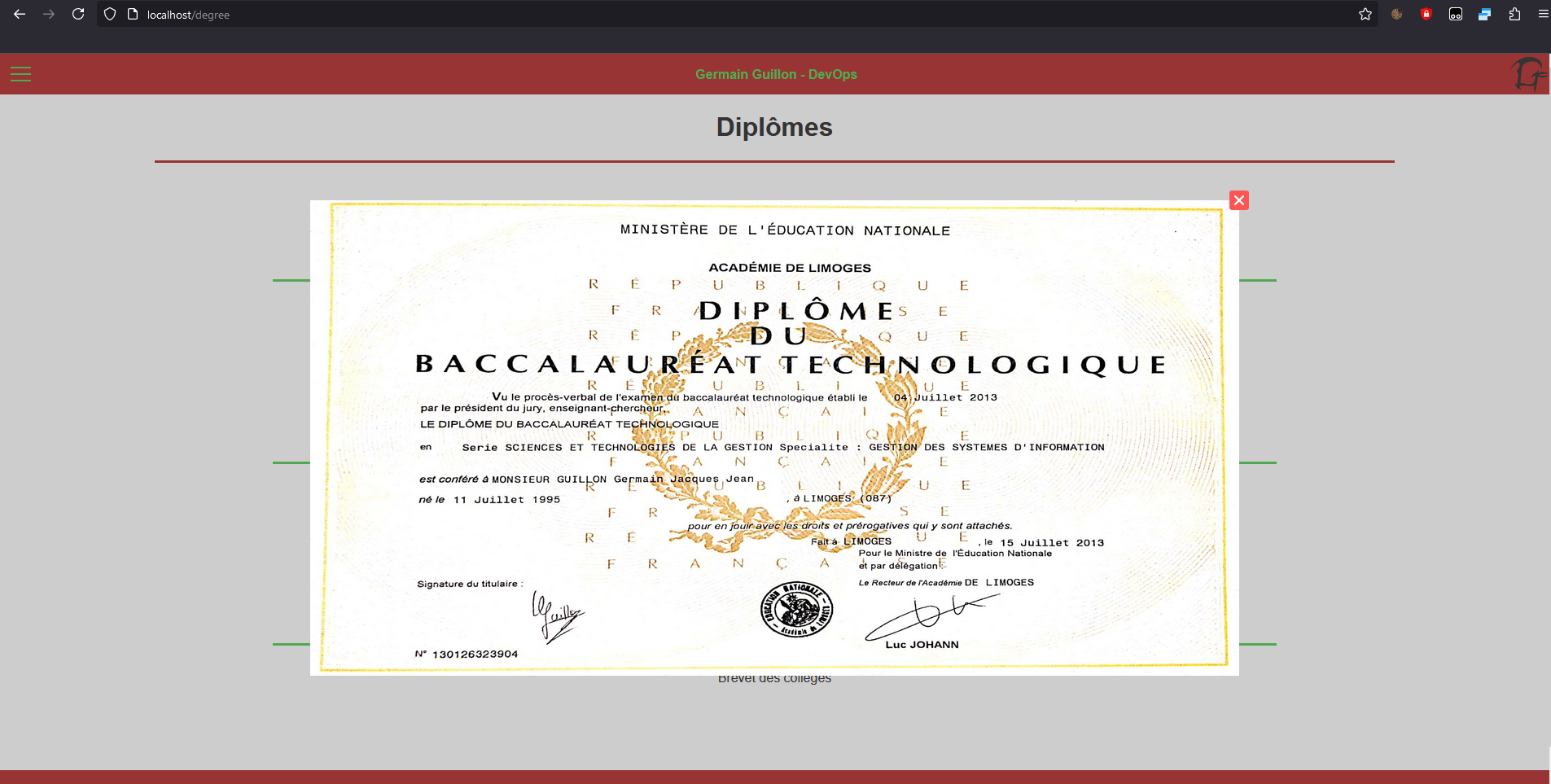Open the red shield lock extension
1551x784 pixels.
pos(1426,14)
